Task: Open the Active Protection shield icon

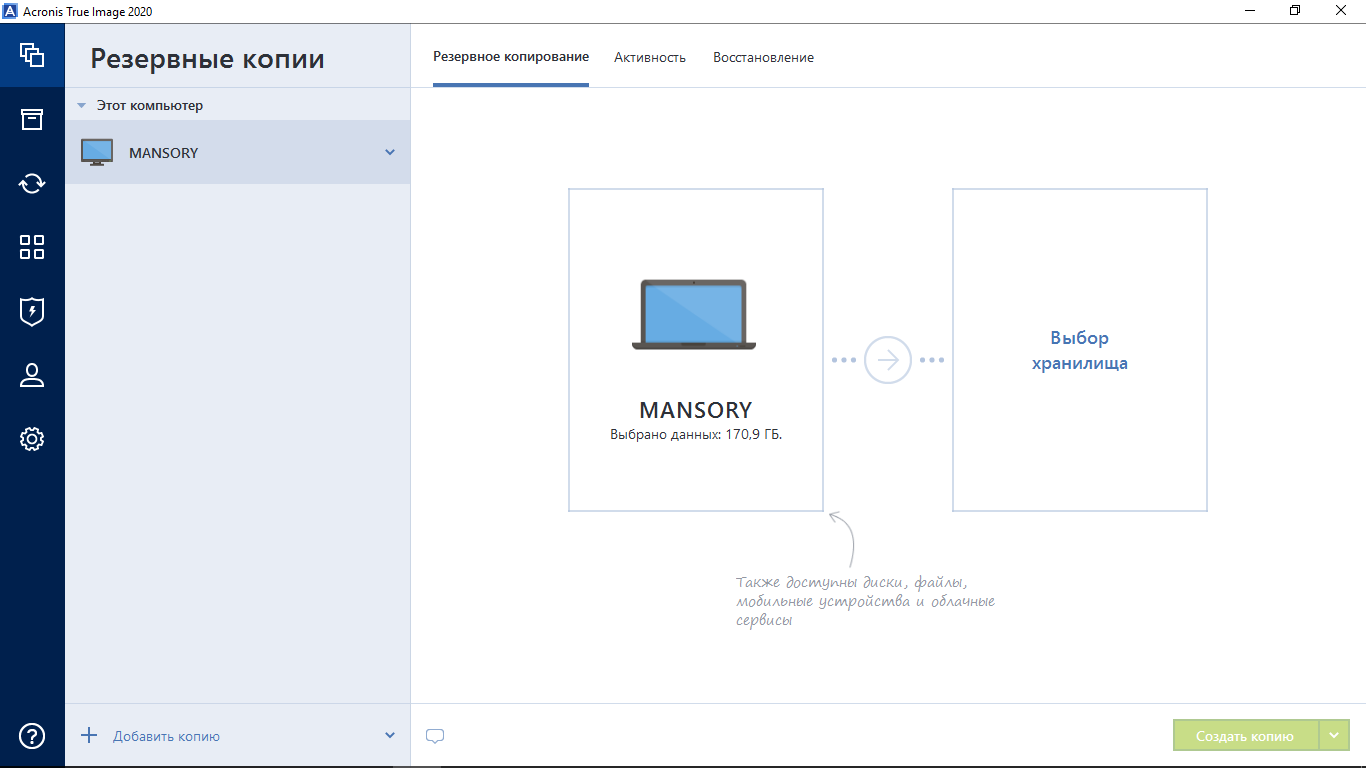Action: click(32, 311)
